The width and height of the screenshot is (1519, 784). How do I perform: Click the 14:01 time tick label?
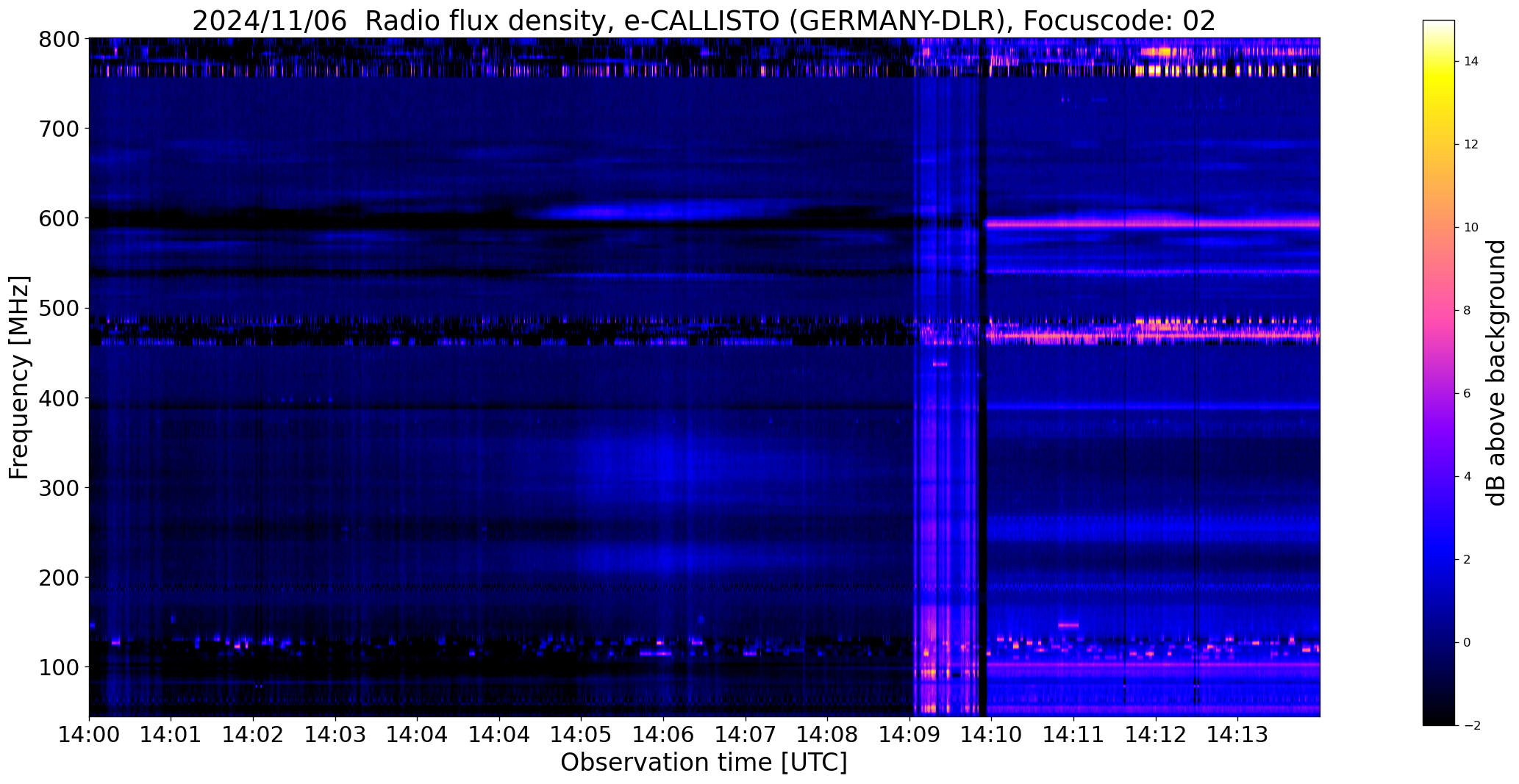171,734
